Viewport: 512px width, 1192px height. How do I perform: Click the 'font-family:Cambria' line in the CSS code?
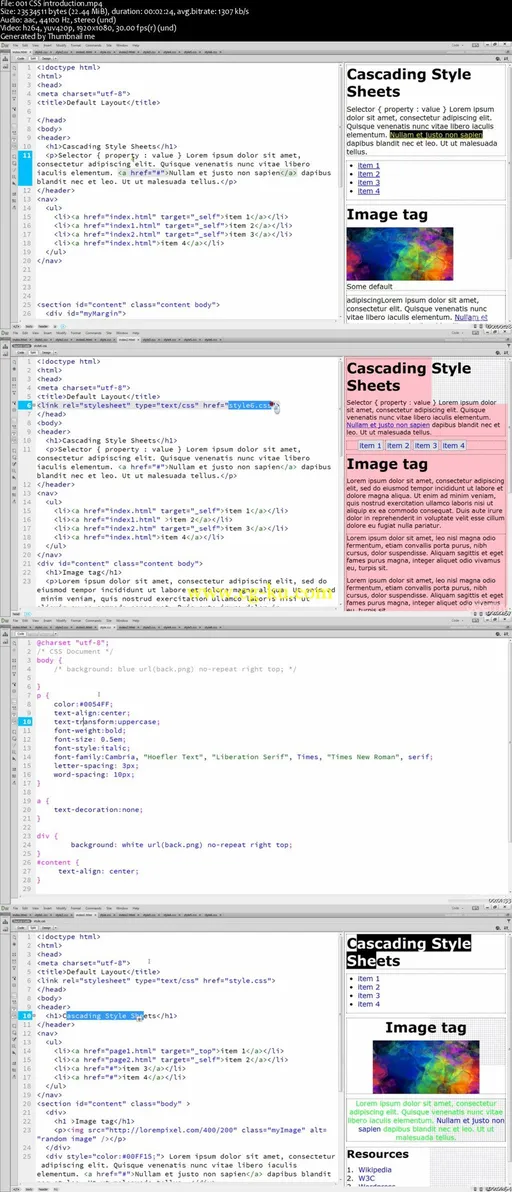tap(243, 756)
